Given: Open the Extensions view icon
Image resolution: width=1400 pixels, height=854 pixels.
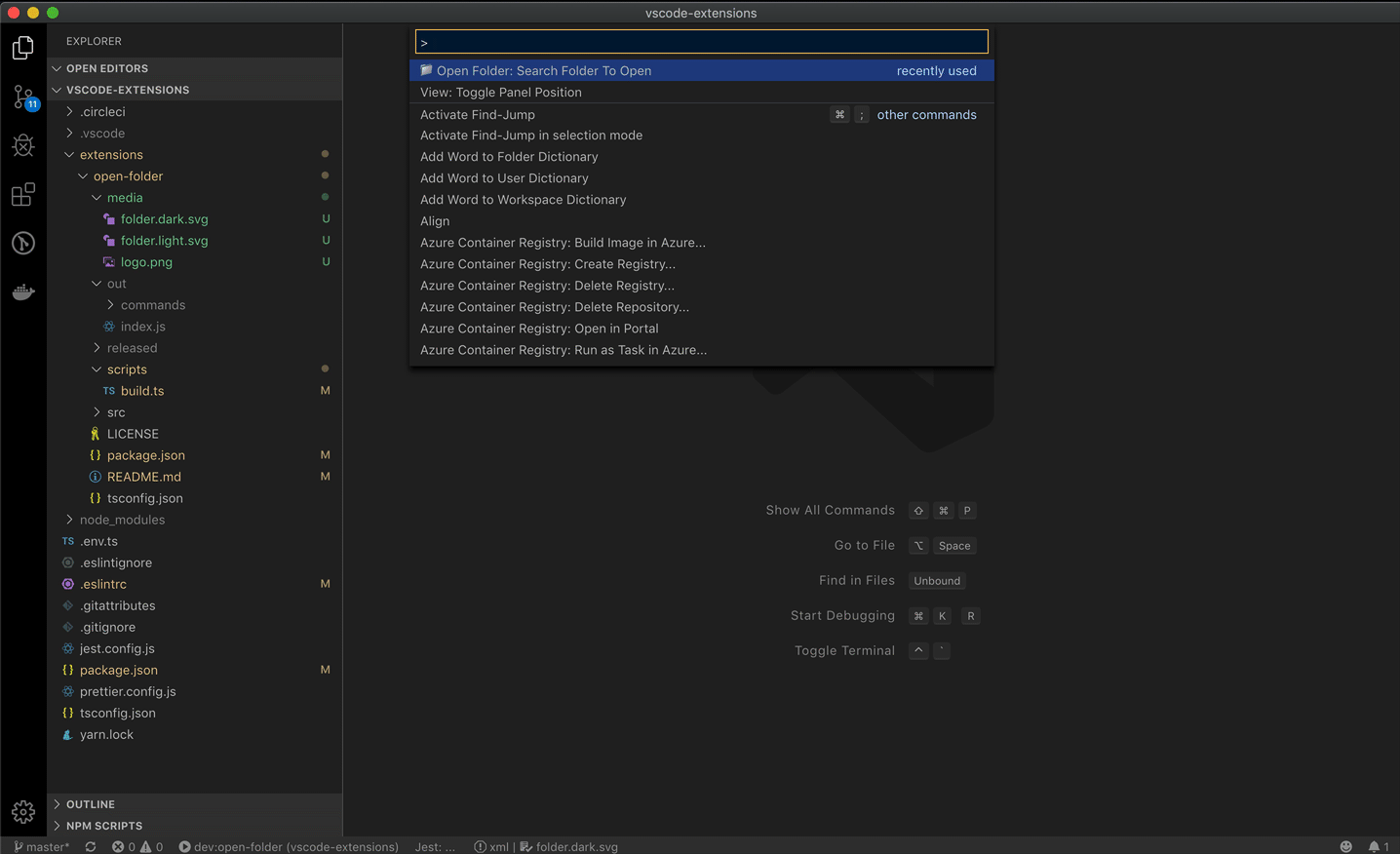Looking at the screenshot, I should [x=23, y=194].
